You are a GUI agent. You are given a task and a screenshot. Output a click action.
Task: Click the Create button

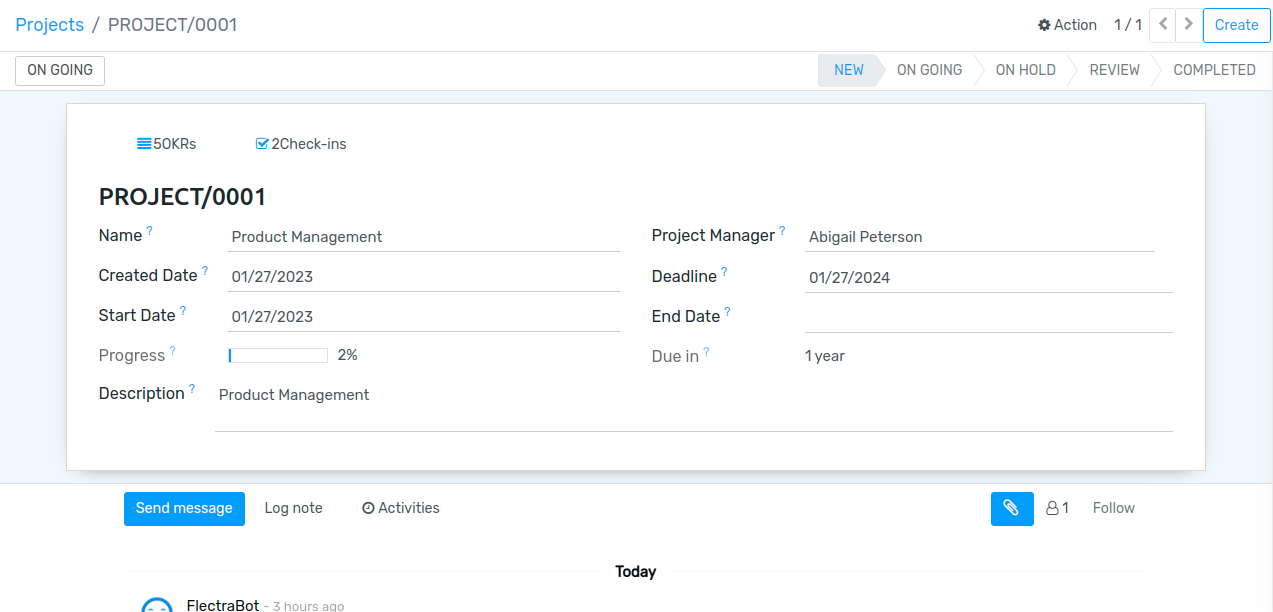(x=1236, y=25)
